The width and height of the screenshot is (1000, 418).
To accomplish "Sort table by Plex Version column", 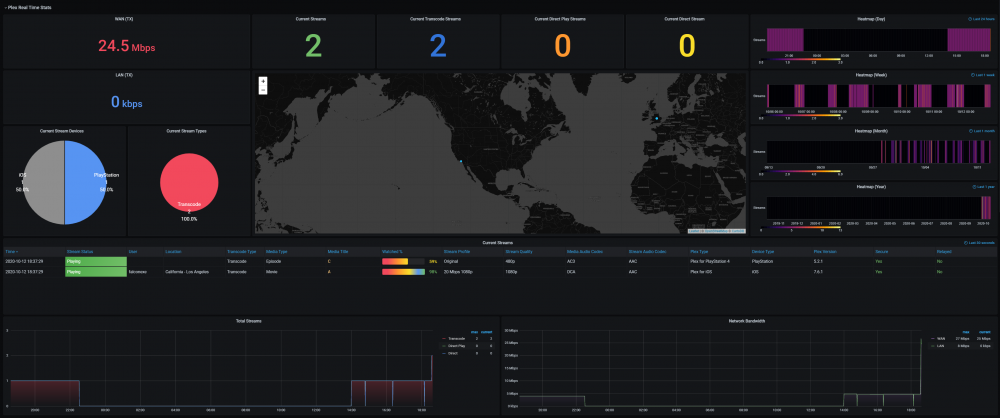I will (x=825, y=251).
